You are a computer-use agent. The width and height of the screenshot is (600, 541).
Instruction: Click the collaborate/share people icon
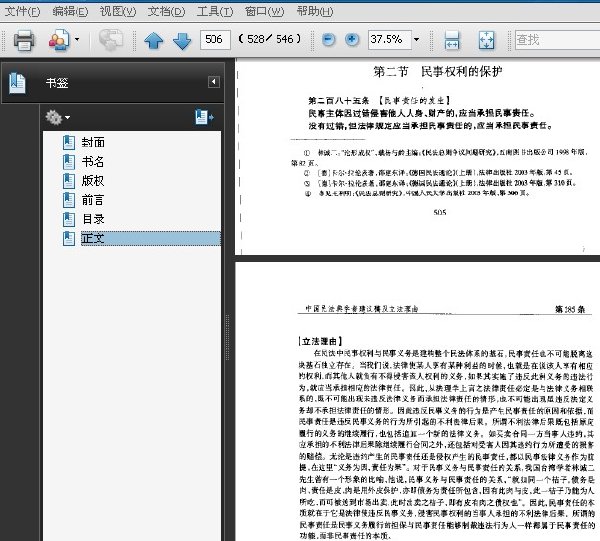[59, 40]
